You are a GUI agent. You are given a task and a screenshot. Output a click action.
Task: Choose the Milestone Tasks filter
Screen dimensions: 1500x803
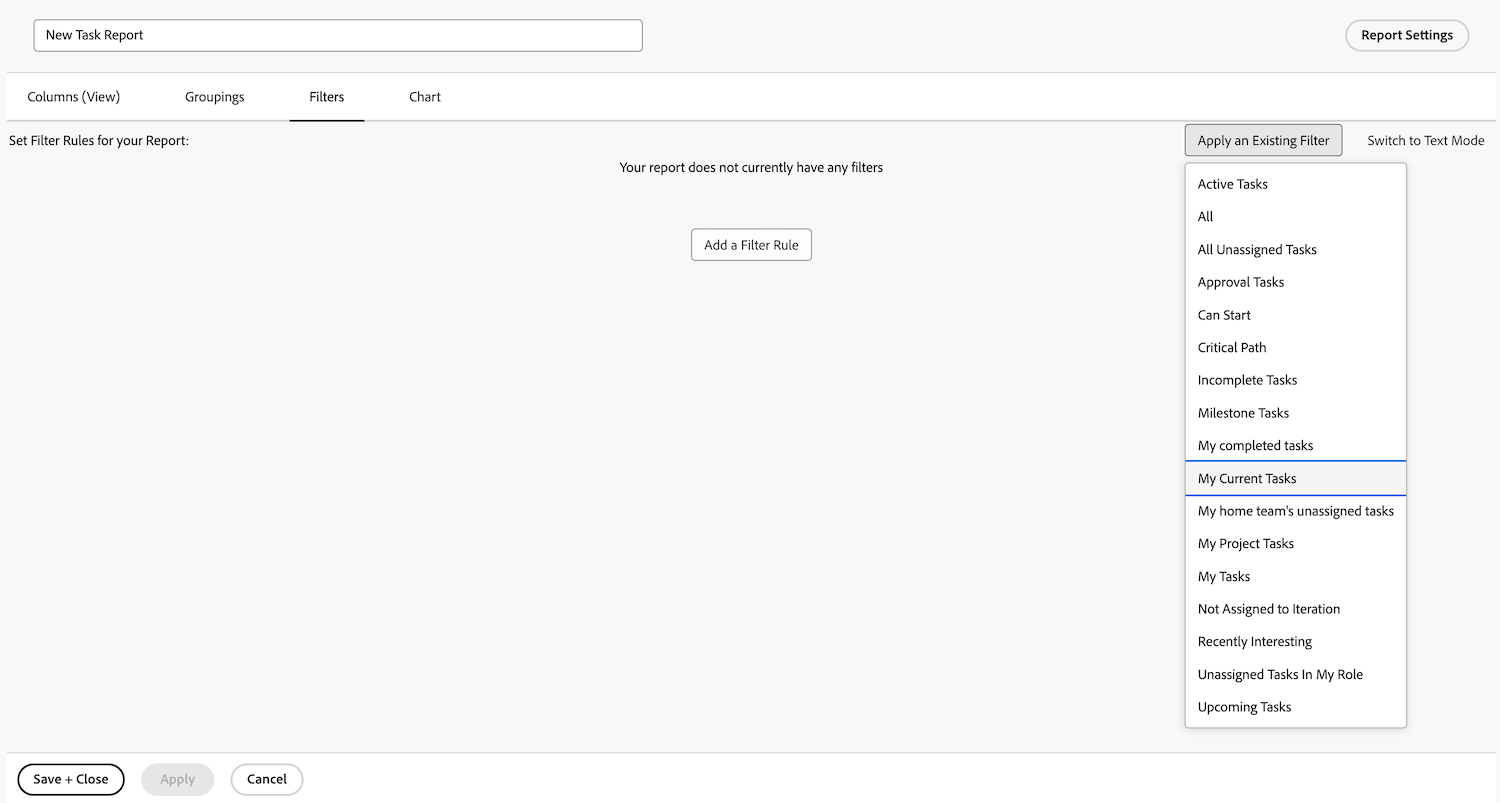pos(1243,412)
